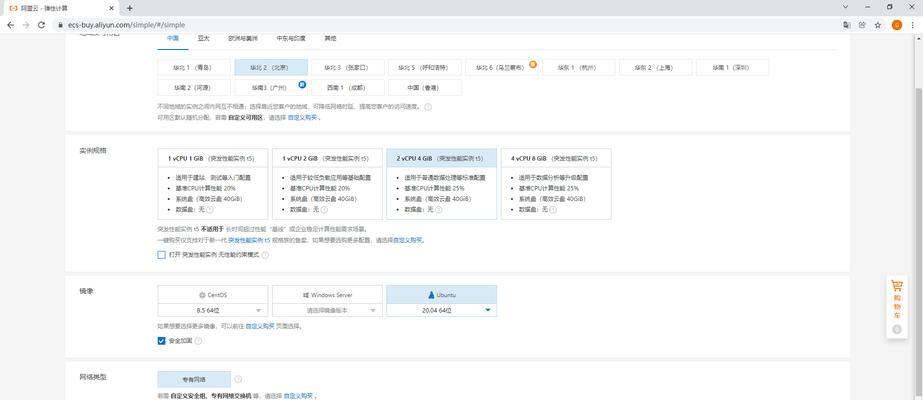Choose the 2 vCPU 4 GiB instance spec
The height and width of the screenshot is (400, 923).
click(x=441, y=184)
